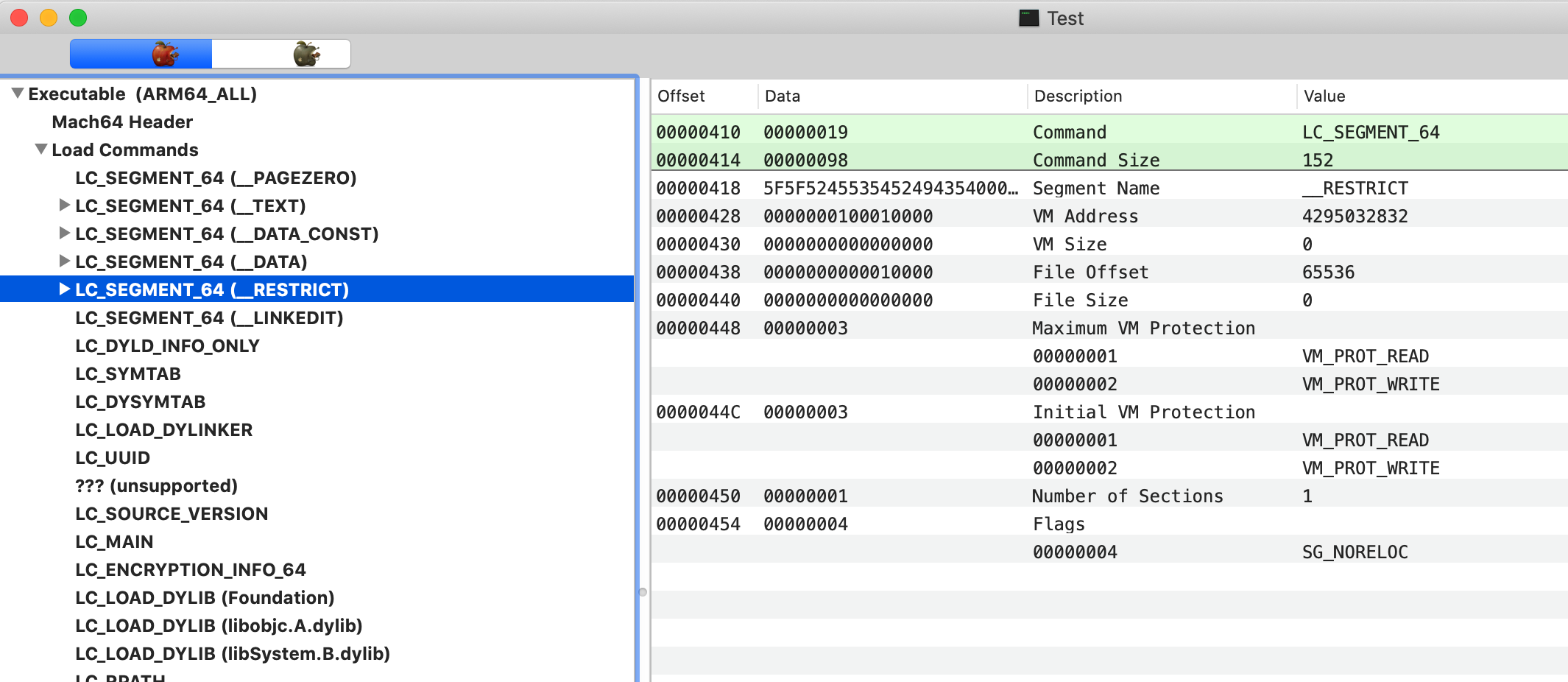Select the LC_MAIN load command
The width and height of the screenshot is (1568, 682).
(x=114, y=542)
